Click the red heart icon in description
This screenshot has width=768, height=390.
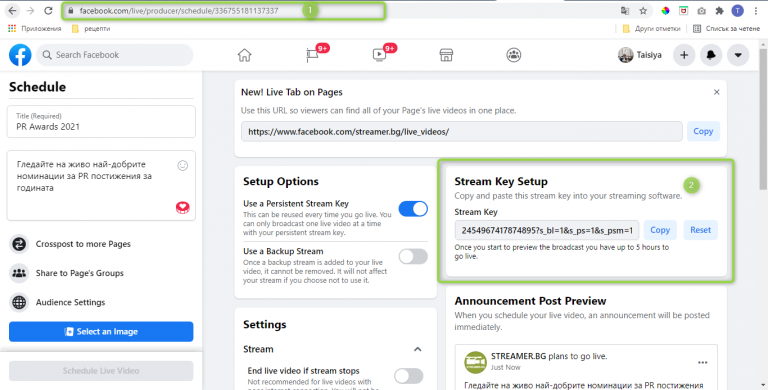(183, 208)
